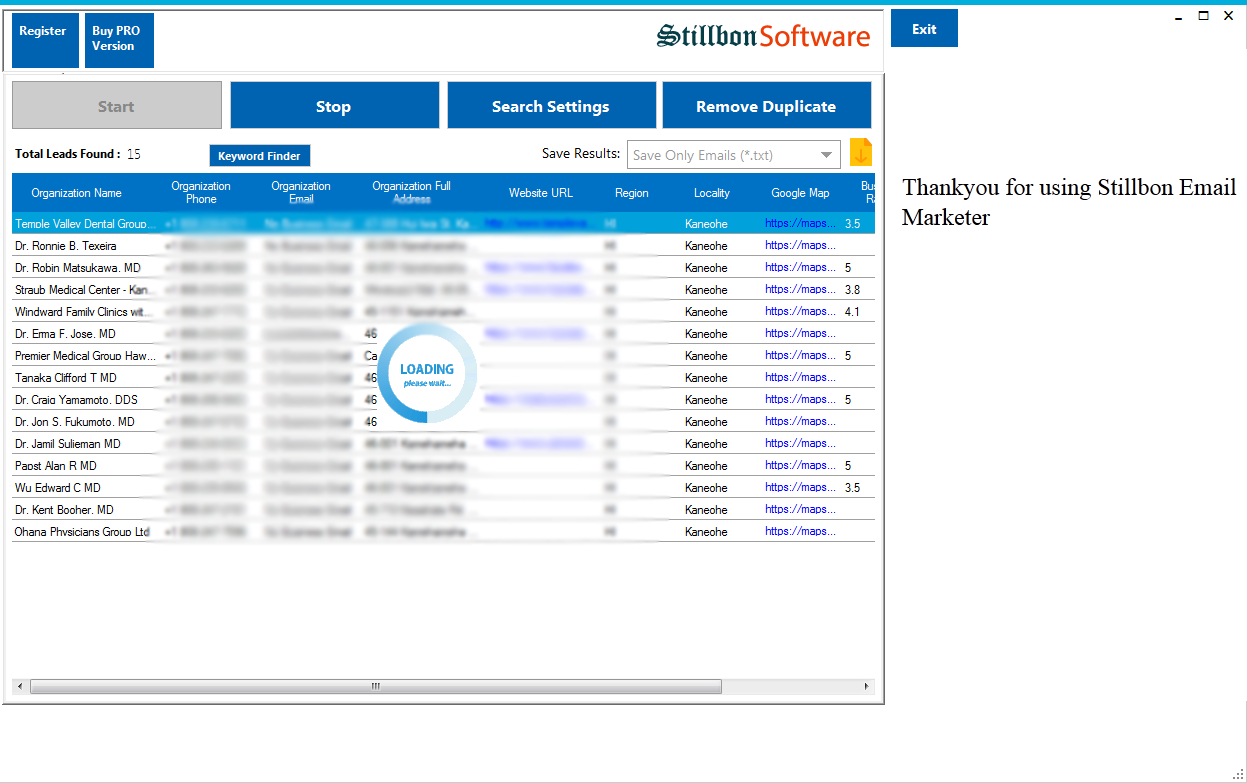Open Google Maps link for Straub Medical Center
1247x783 pixels.
[x=801, y=289]
